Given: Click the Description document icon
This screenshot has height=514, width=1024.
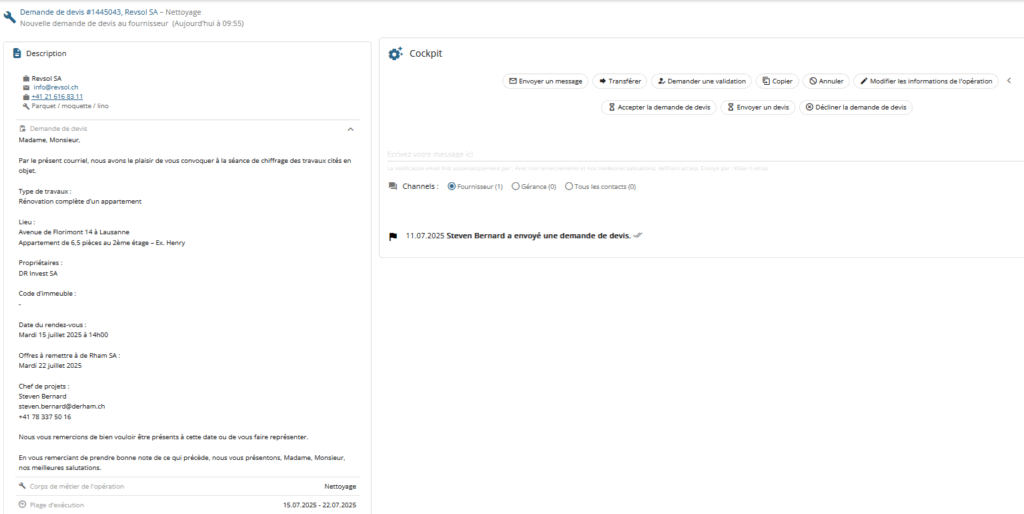Looking at the screenshot, I should pos(17,53).
